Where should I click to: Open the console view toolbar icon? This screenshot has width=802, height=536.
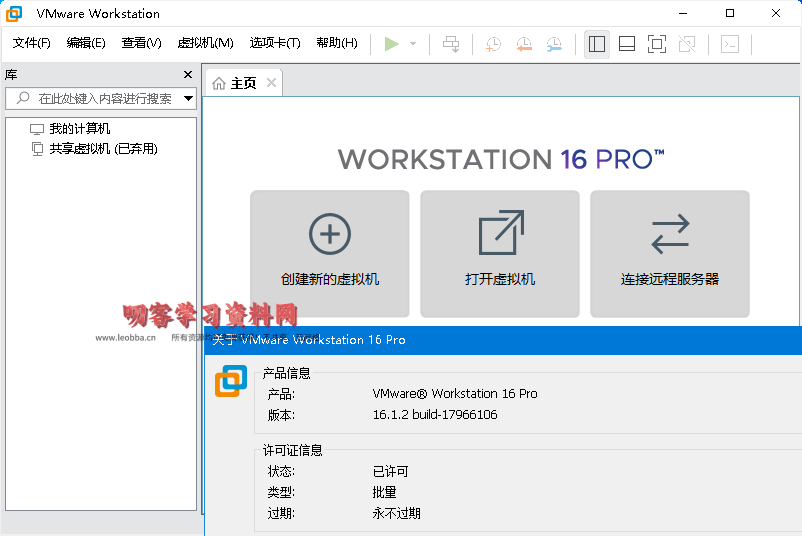730,44
